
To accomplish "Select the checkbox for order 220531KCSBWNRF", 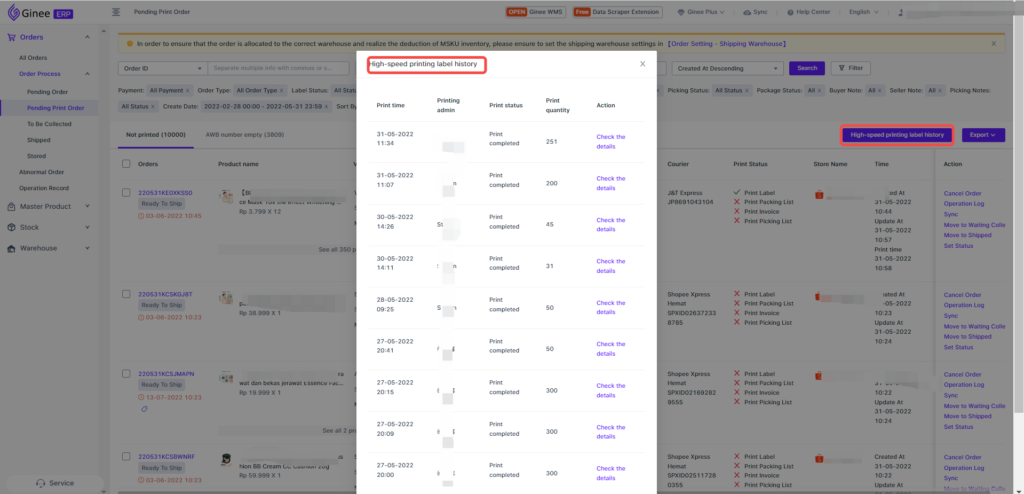I will point(126,457).
